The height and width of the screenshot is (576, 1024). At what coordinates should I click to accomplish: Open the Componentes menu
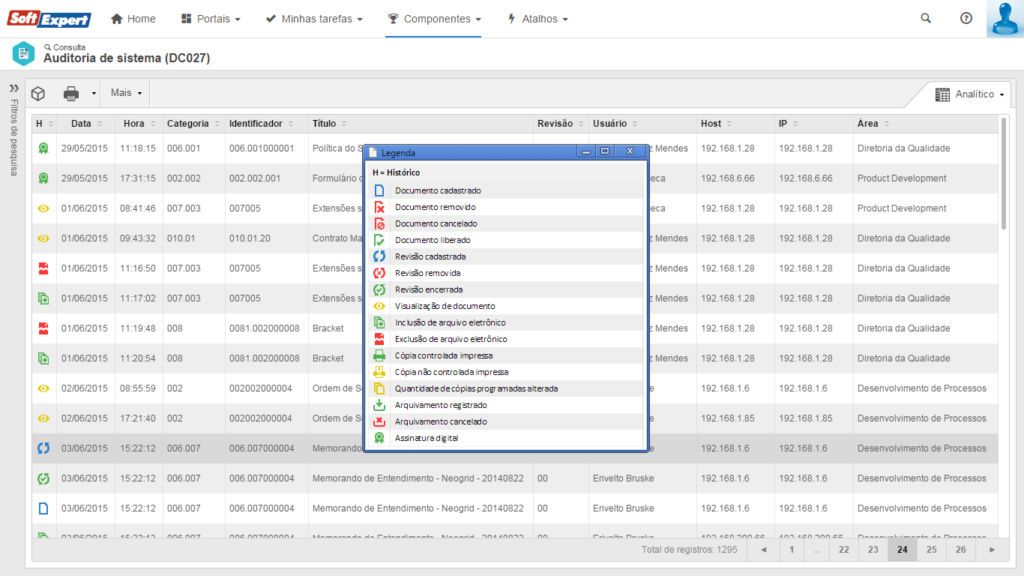[435, 19]
